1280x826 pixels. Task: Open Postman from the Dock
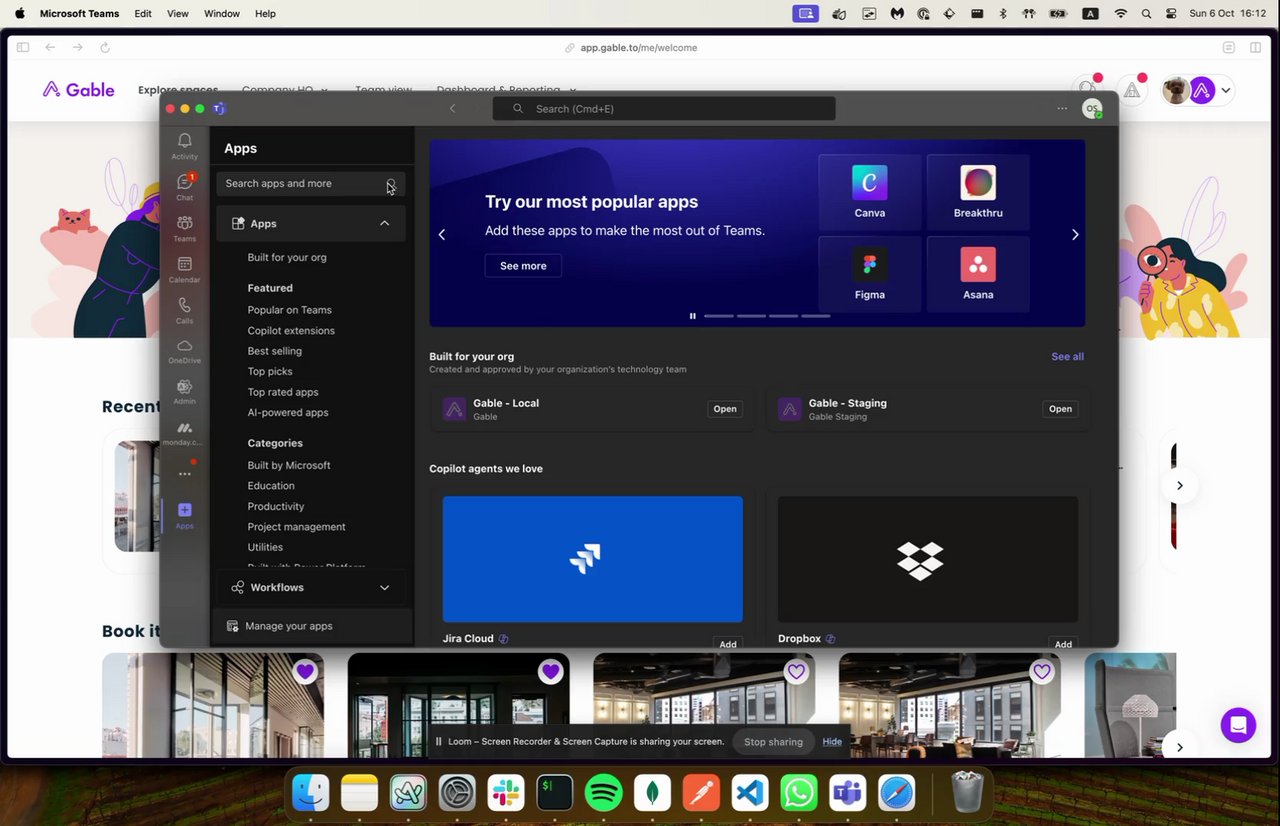pos(701,793)
